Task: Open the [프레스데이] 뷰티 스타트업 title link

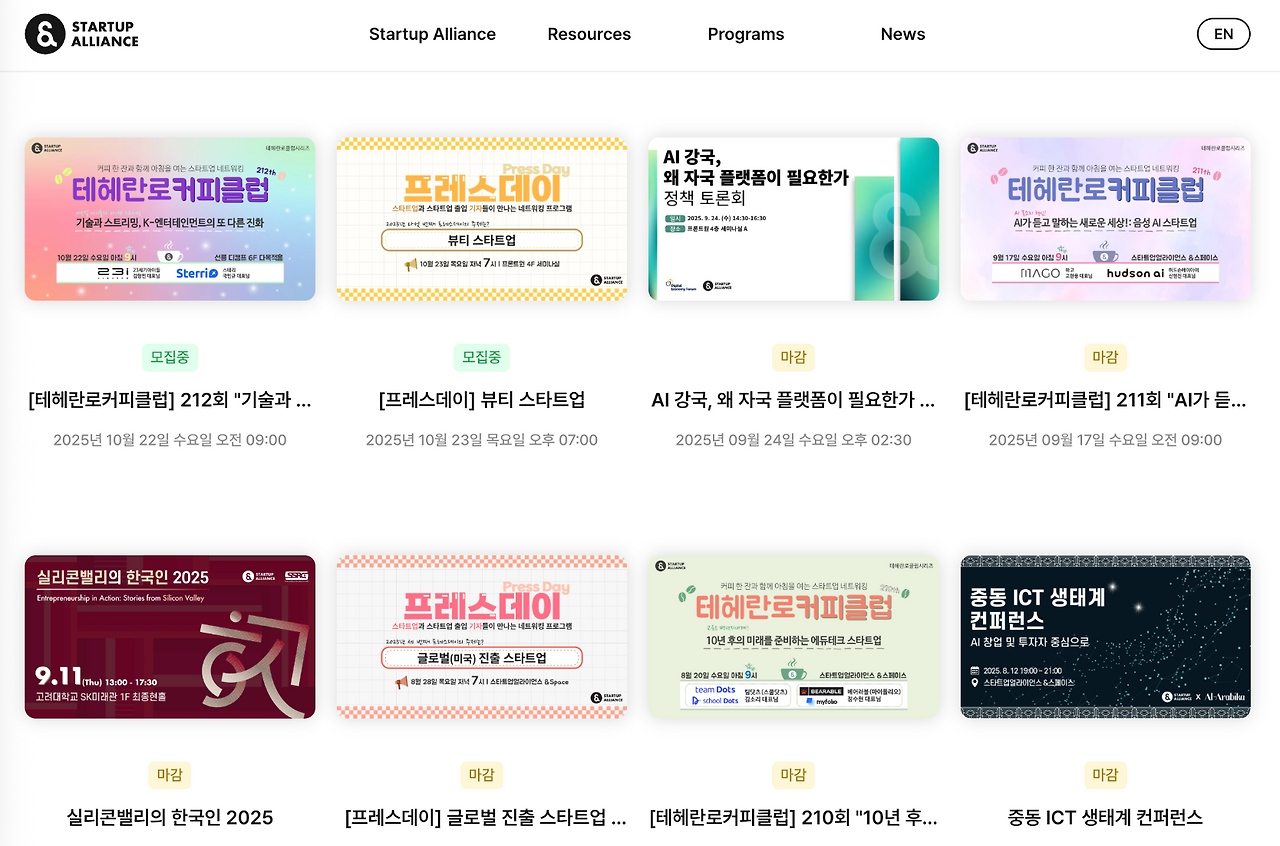Action: click(482, 400)
